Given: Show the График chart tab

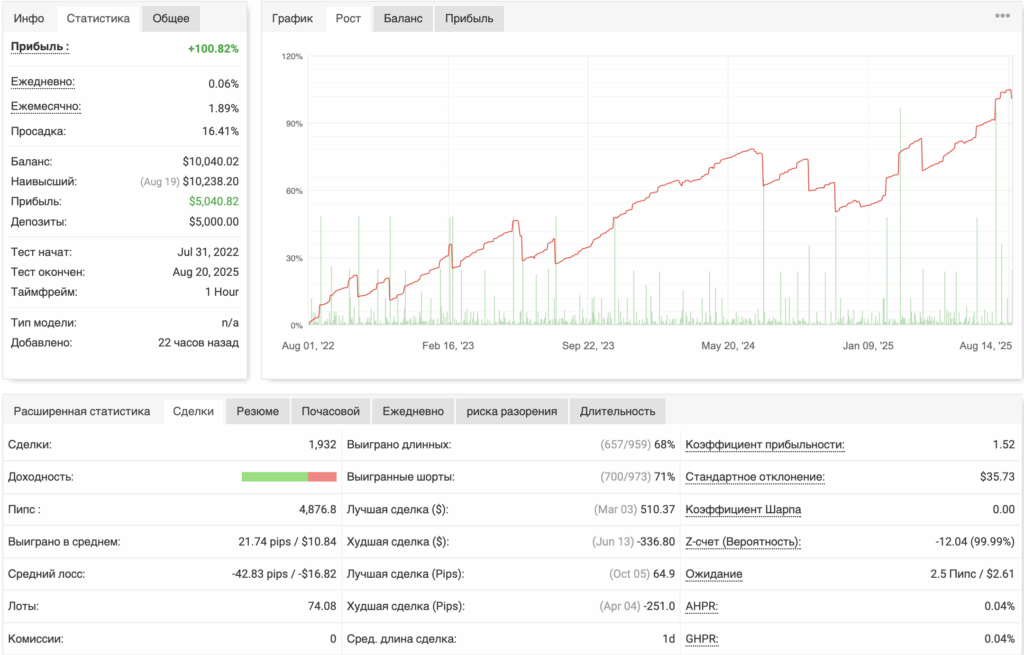Looking at the screenshot, I should tap(293, 18).
